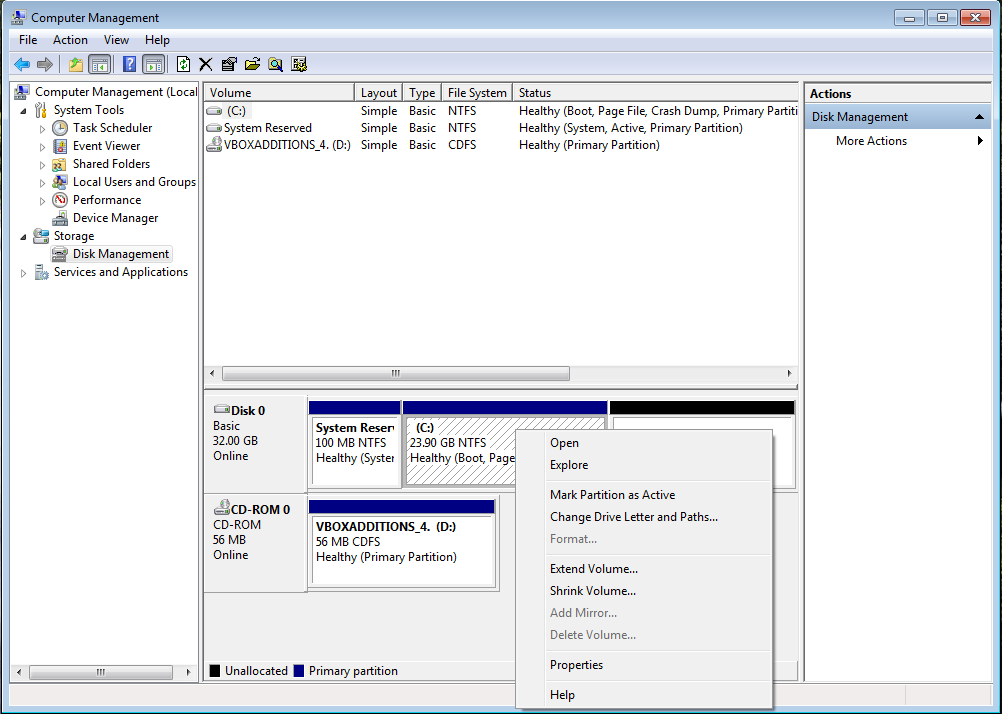Toggle the Show/Hide Console Tree toolbar button

tap(100, 64)
